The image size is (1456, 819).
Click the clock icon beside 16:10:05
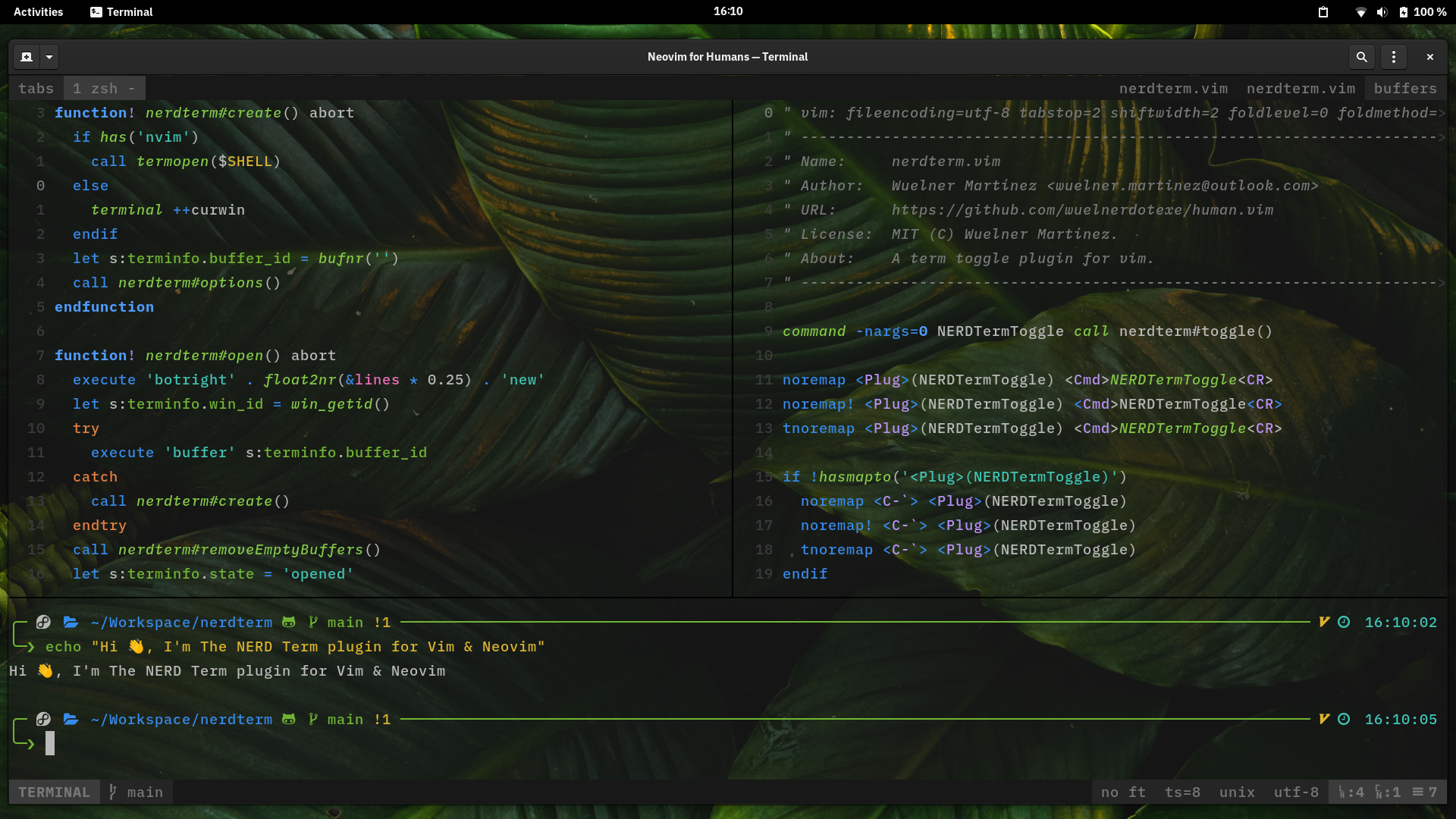(x=1344, y=719)
